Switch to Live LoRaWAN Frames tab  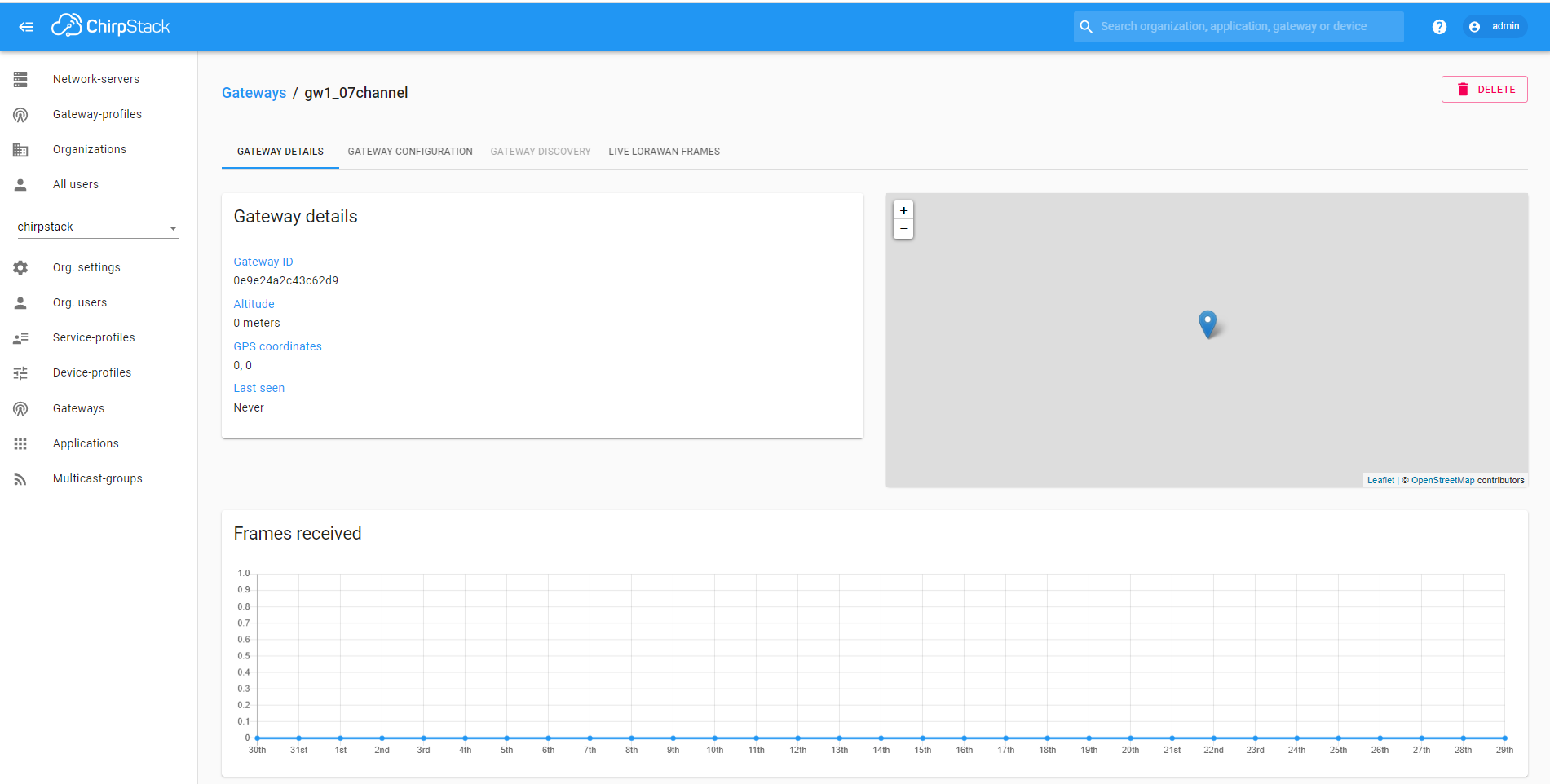665,152
